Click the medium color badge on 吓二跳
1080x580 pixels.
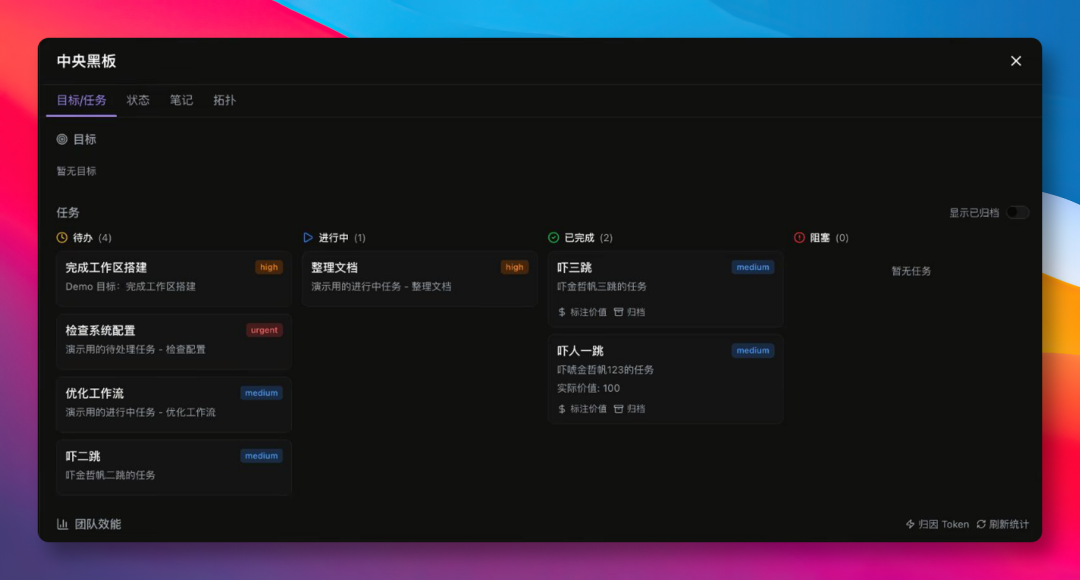[x=261, y=455]
